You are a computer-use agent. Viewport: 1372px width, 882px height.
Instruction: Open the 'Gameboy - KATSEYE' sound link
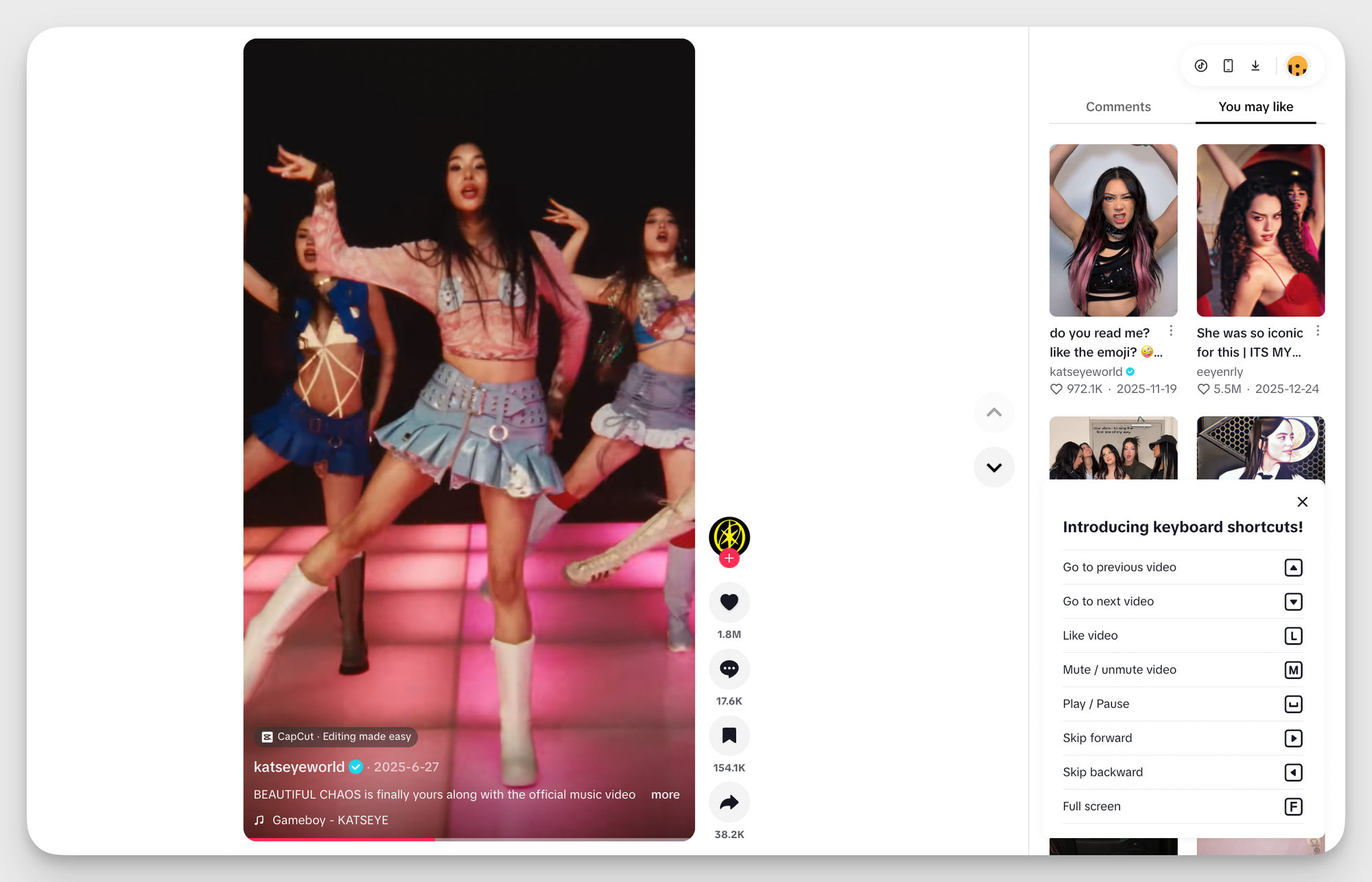pyautogui.click(x=330, y=820)
